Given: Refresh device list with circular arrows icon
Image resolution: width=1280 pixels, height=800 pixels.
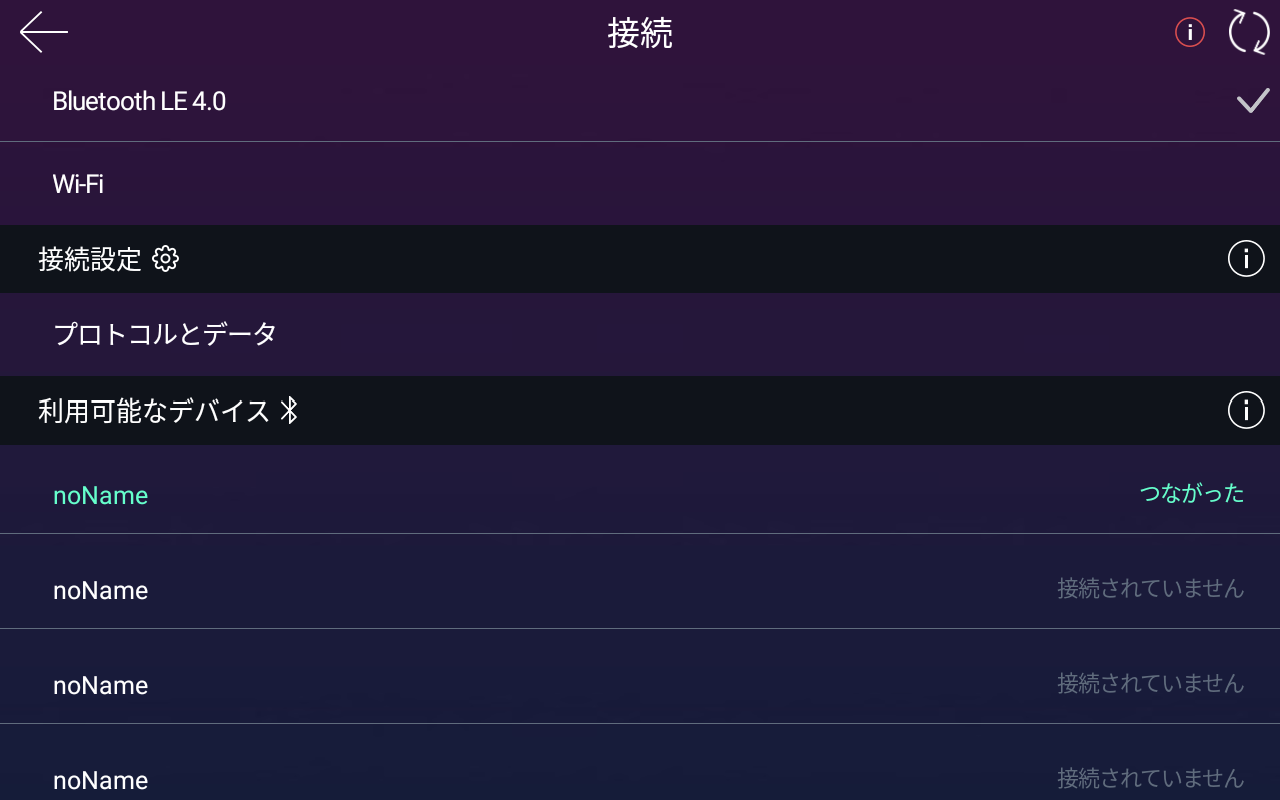Looking at the screenshot, I should [1249, 32].
